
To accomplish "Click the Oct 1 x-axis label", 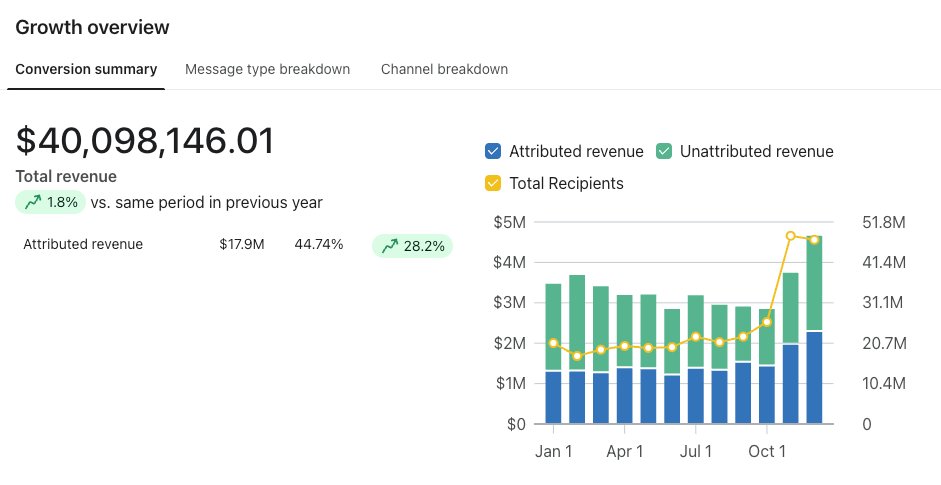I will (767, 452).
